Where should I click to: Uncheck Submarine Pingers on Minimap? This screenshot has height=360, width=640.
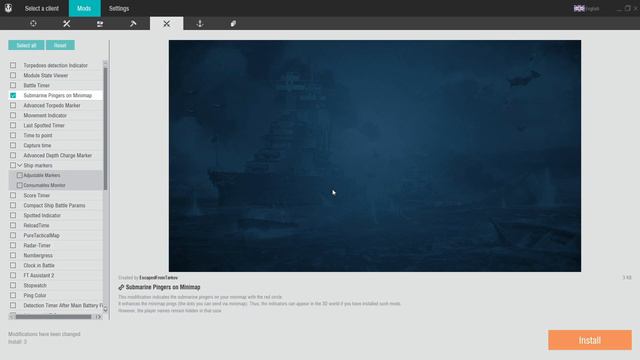click(x=13, y=96)
